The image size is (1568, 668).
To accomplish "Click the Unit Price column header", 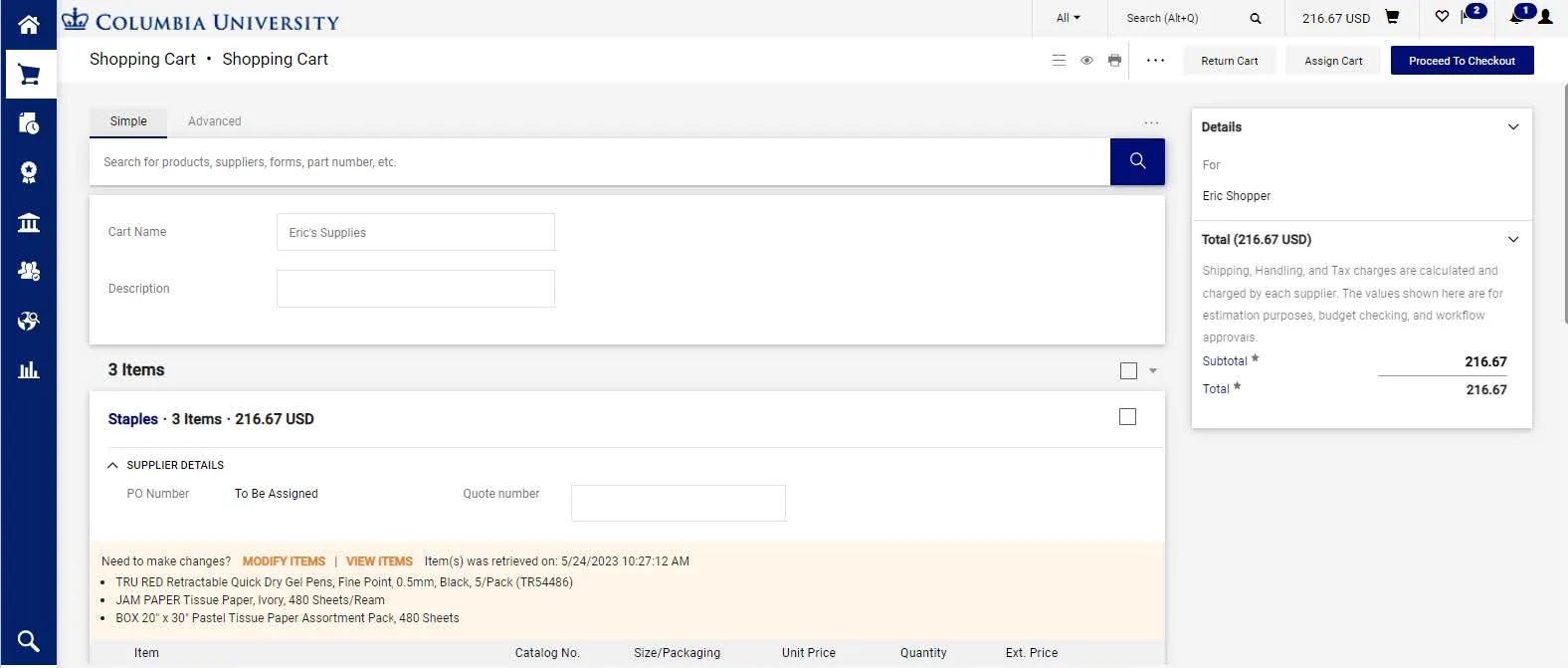I will coord(809,653).
